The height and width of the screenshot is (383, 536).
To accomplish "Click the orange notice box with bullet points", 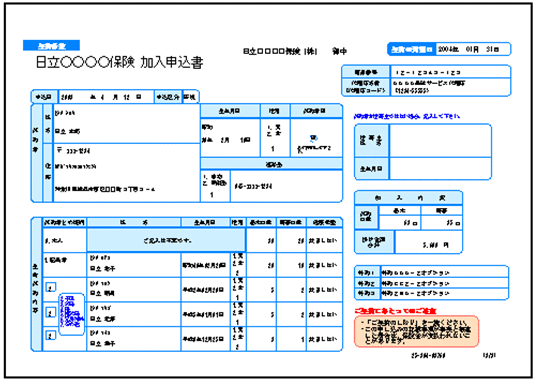I will click(416, 331).
